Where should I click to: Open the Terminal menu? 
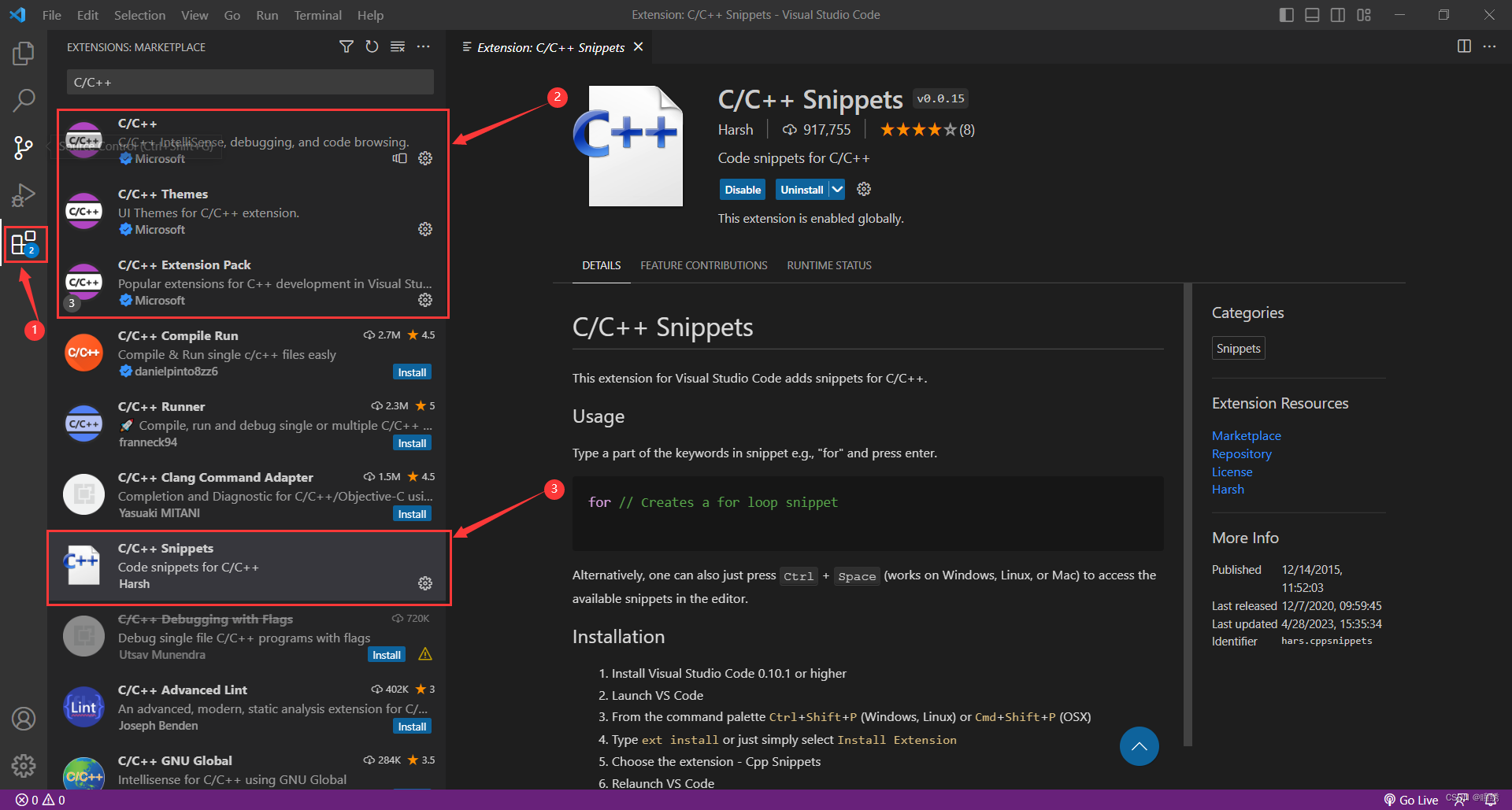tap(317, 15)
